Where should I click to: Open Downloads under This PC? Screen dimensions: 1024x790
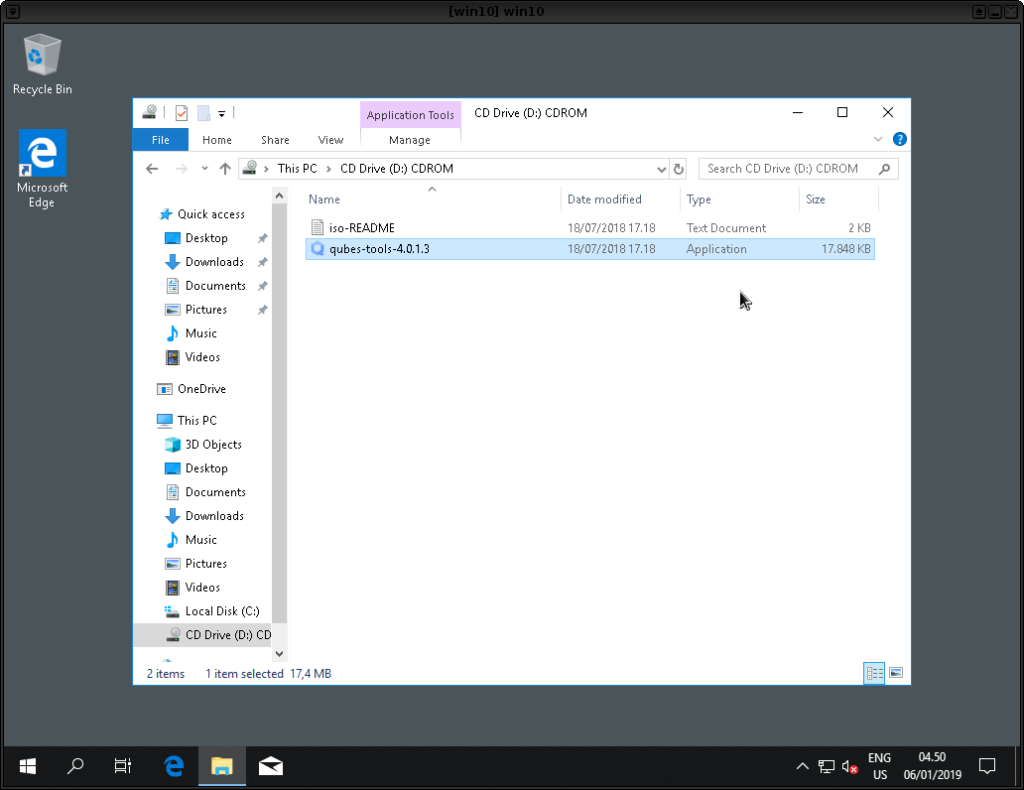(x=214, y=516)
